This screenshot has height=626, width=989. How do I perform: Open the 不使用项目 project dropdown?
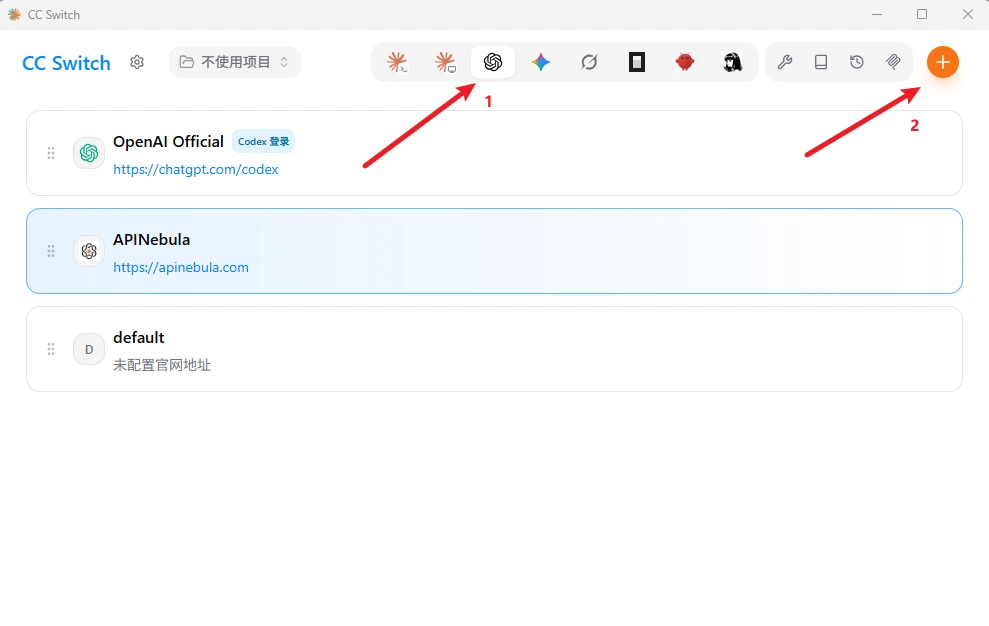(235, 62)
